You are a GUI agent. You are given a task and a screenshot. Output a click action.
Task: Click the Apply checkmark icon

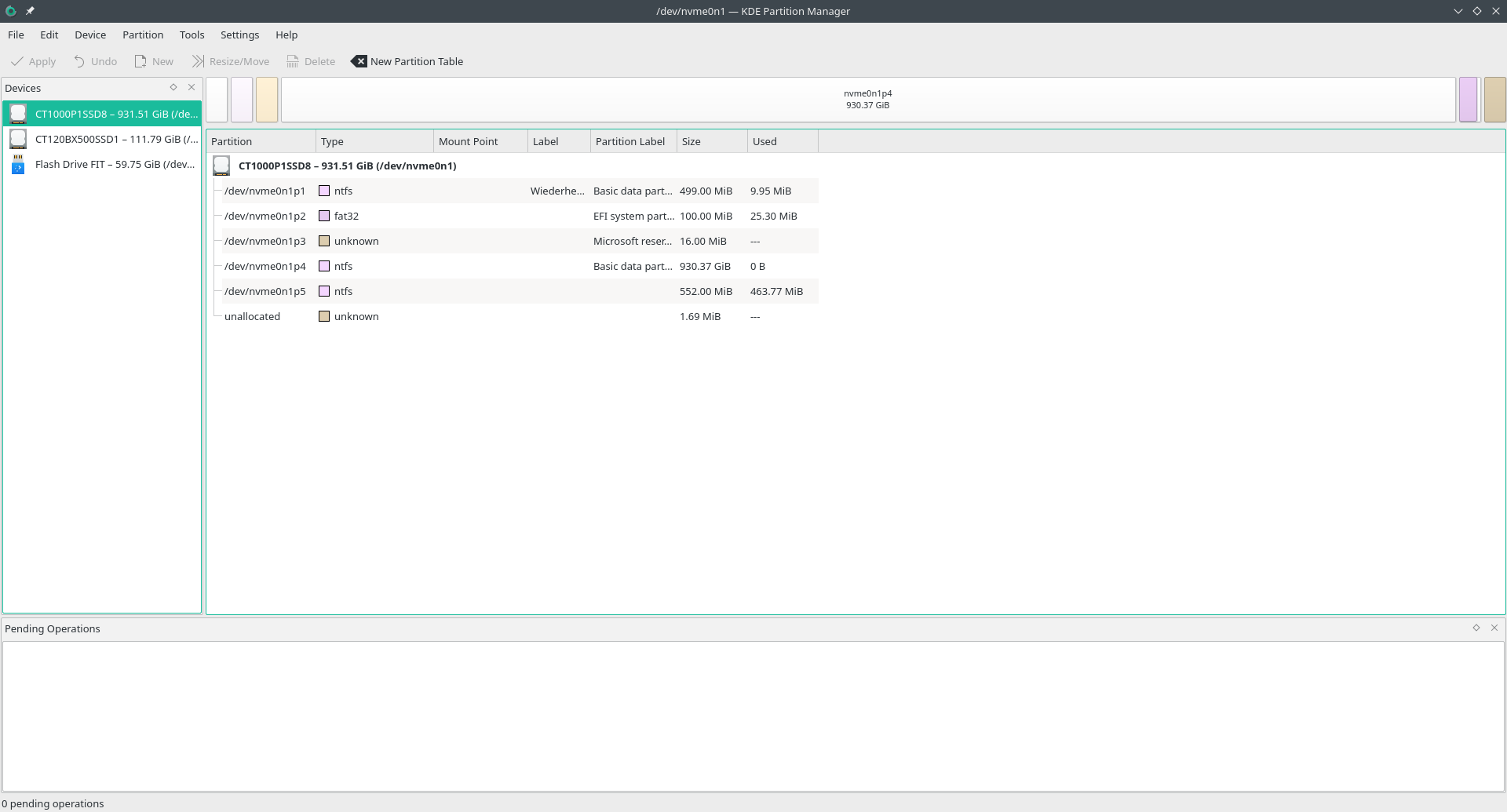point(17,61)
